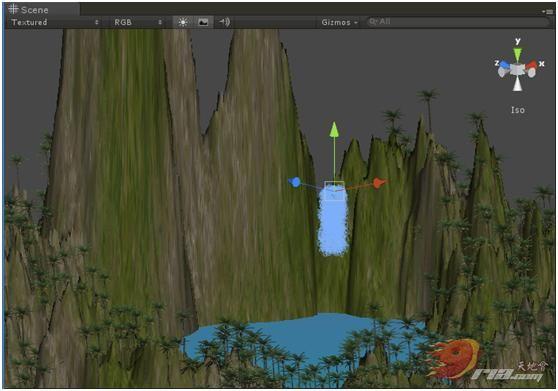This screenshot has height=391, width=558.
Task: Click the blue Z axis cone on the orientation gizmo
Action: [x=504, y=65]
